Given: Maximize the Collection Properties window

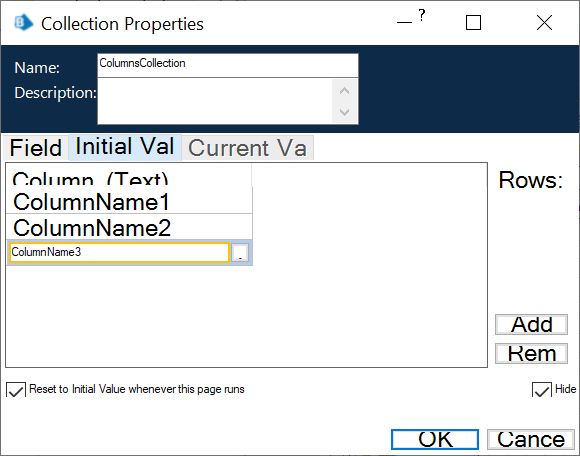Looking at the screenshot, I should (x=473, y=23).
